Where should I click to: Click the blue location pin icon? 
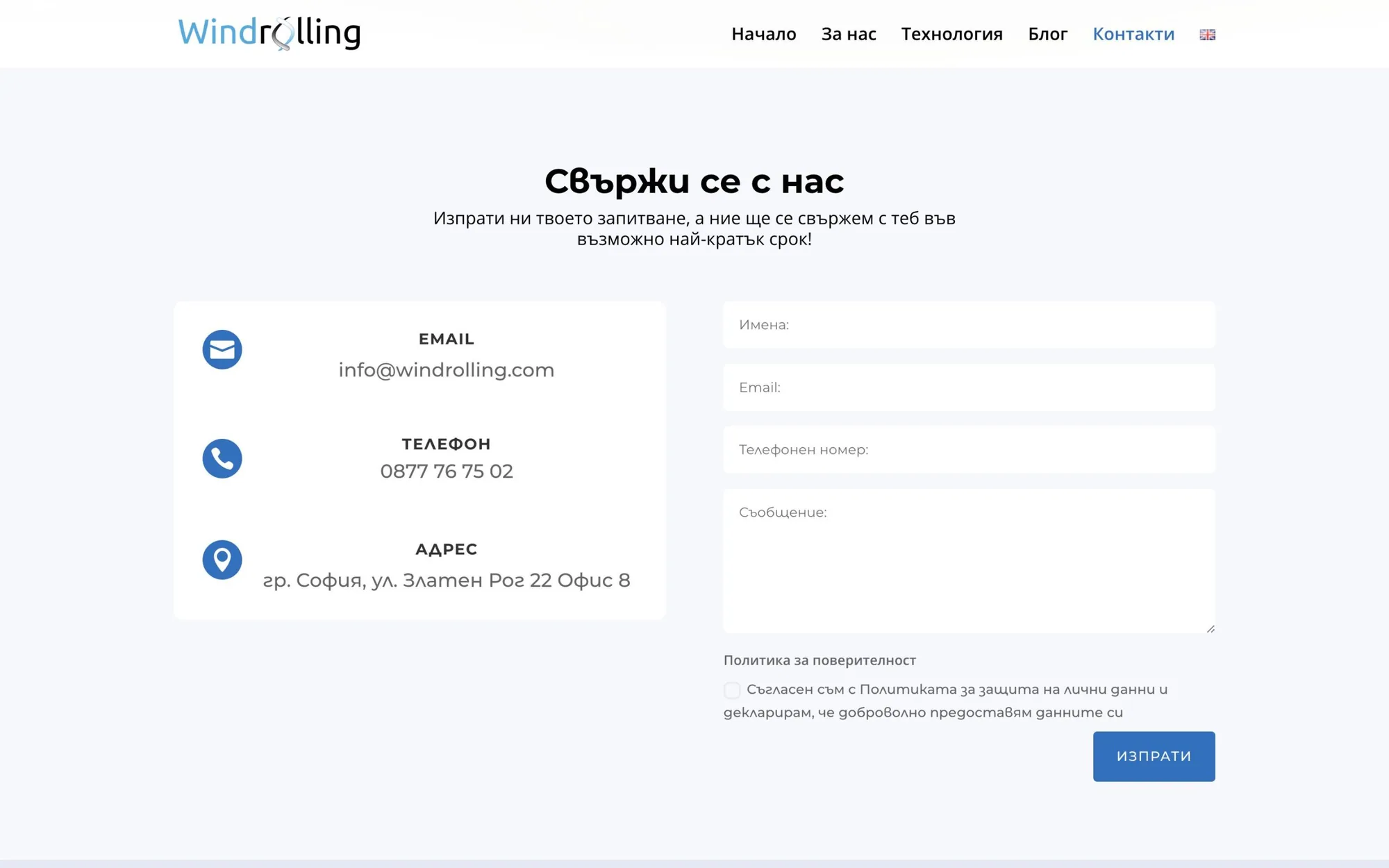tap(222, 560)
